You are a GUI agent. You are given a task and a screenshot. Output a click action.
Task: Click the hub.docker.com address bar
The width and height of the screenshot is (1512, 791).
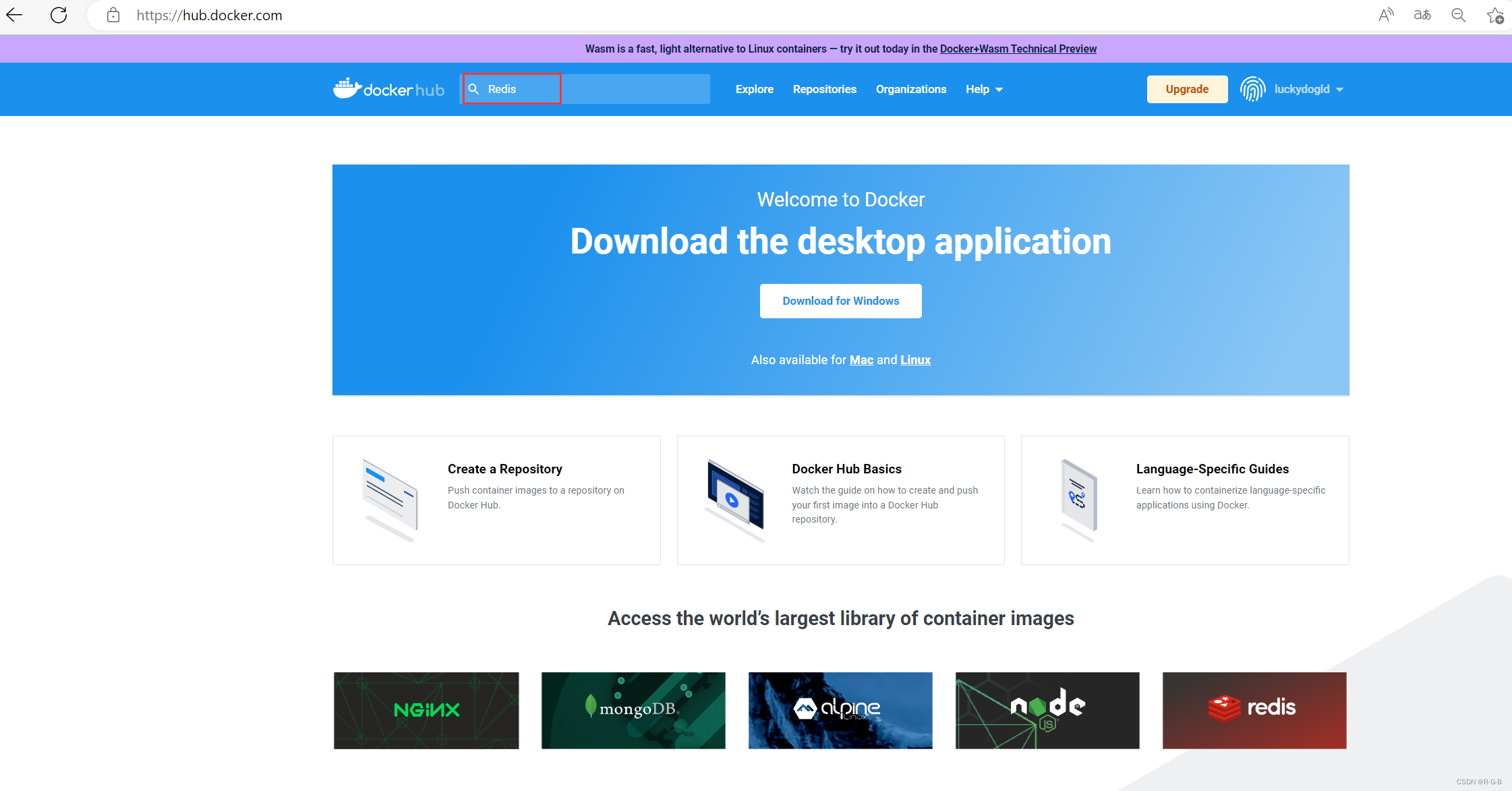(209, 15)
